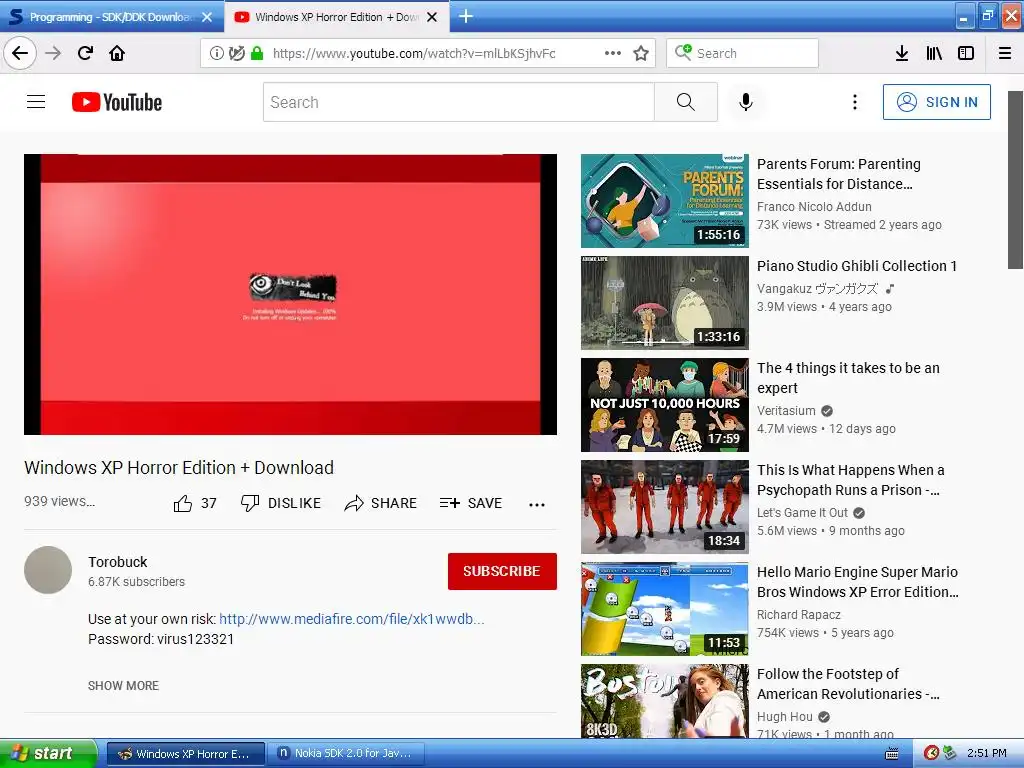Screen dimensions: 1024x768
Task: Click the green padlock security icon
Action: coord(257,54)
